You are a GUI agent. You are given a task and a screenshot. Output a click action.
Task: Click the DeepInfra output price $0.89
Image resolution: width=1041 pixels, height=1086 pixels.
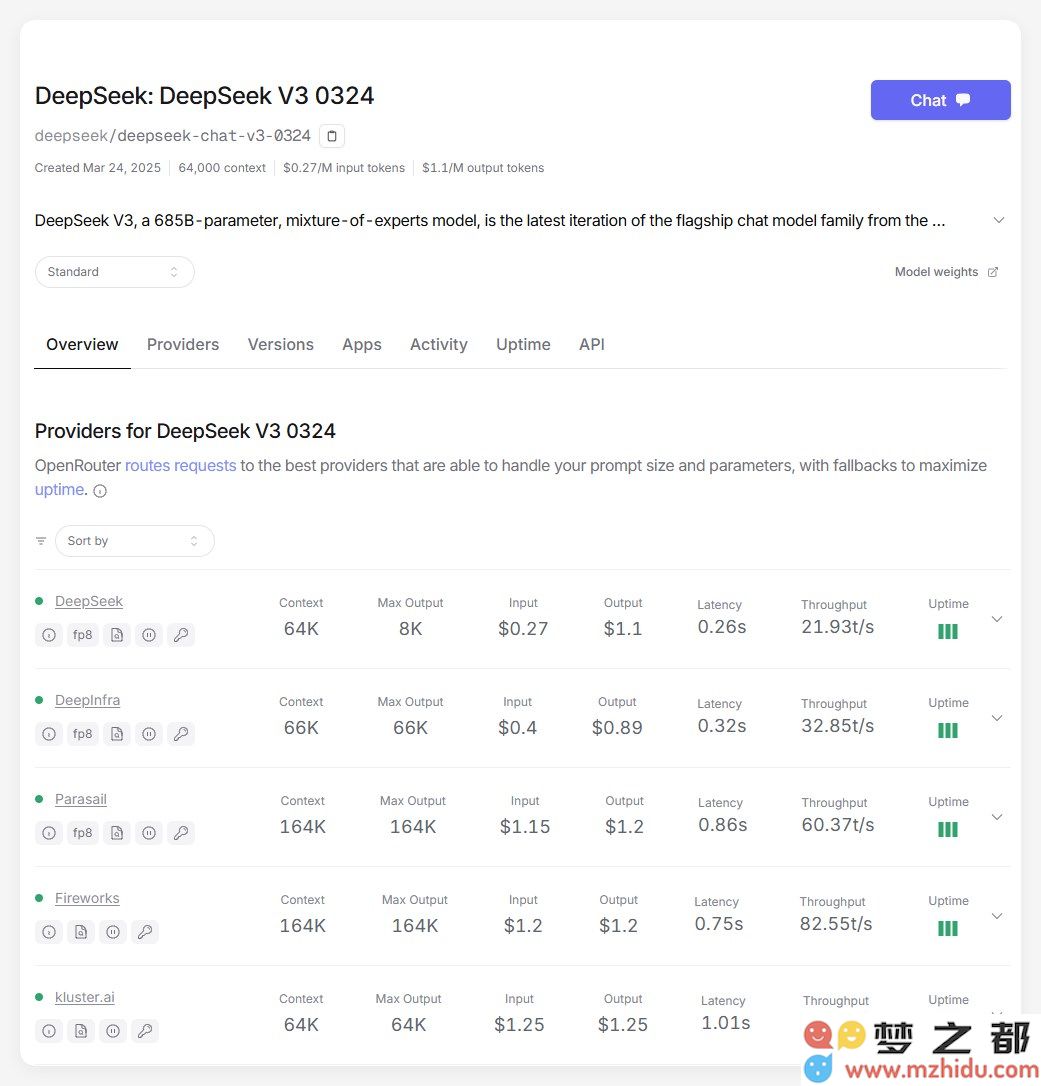617,728
